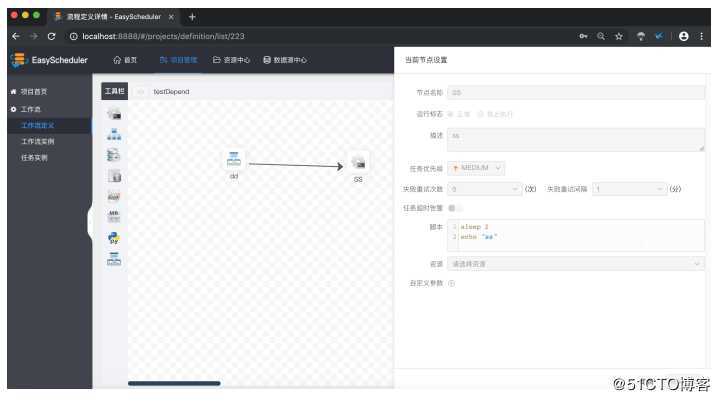Open the 数据源中心 menu
The width and height of the screenshot is (720, 401).
(x=285, y=60)
